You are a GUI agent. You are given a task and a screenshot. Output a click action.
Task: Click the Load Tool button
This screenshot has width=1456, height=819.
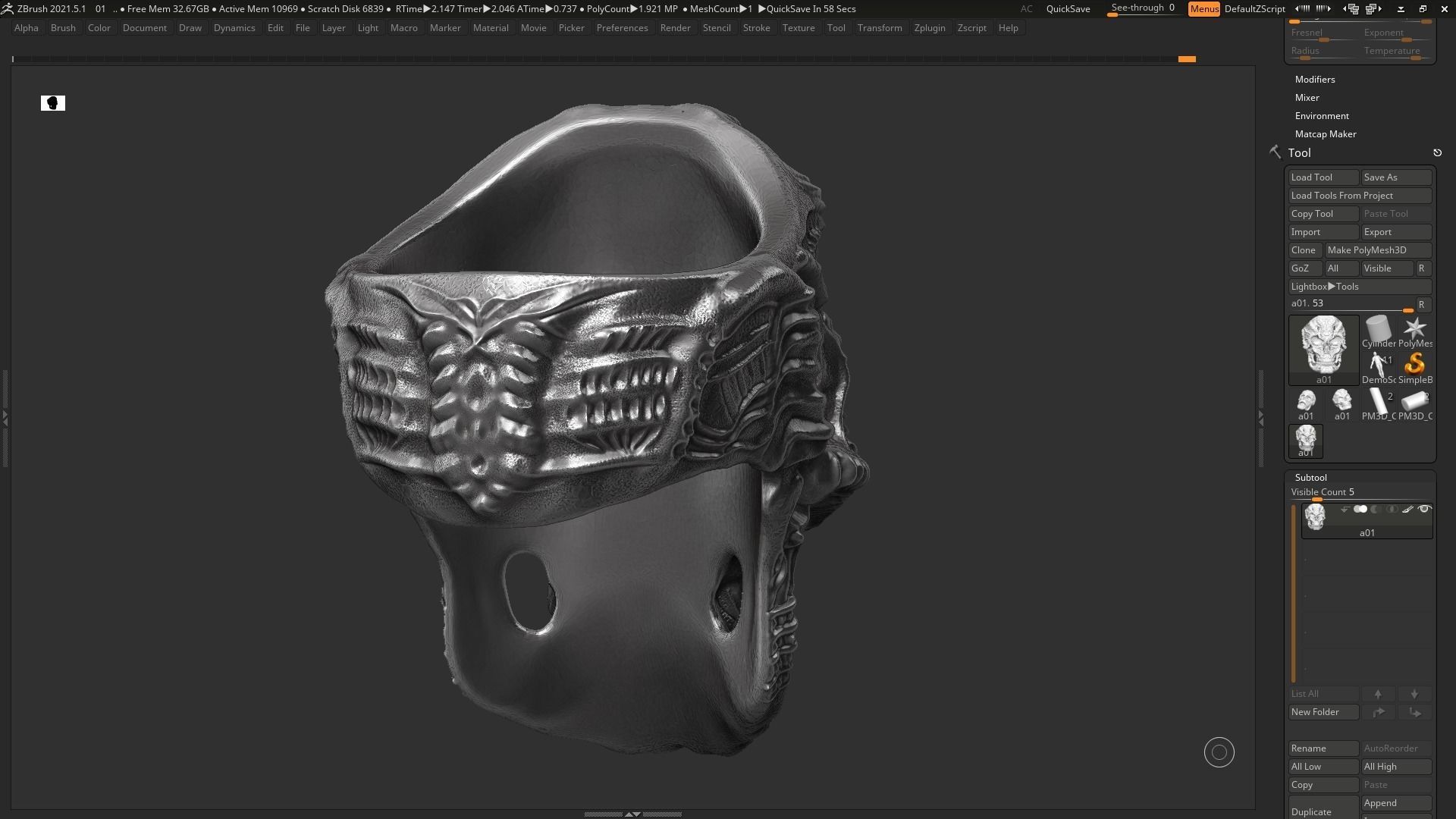(x=1323, y=177)
